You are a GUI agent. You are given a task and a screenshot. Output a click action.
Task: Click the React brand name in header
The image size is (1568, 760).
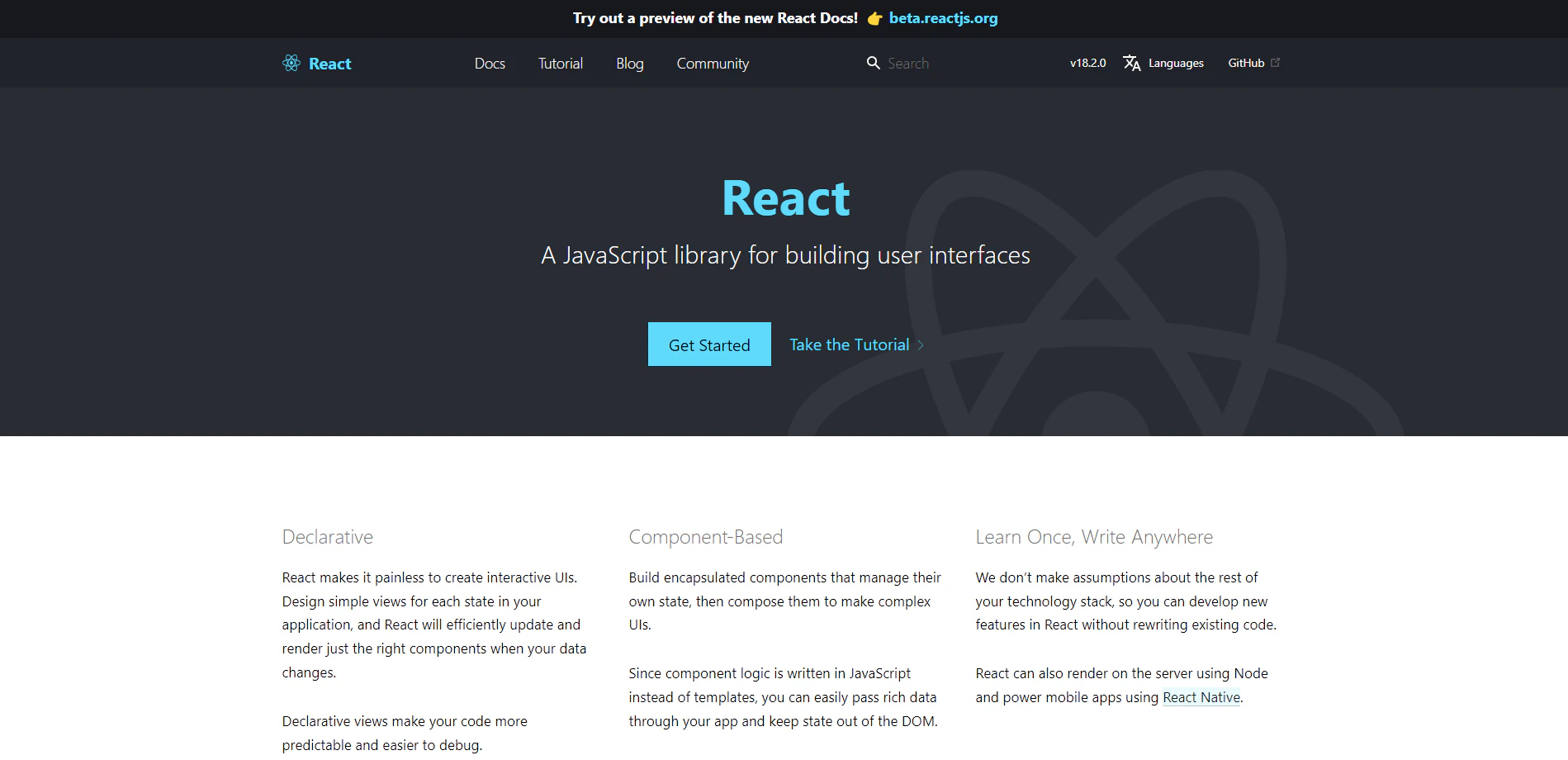tap(329, 64)
